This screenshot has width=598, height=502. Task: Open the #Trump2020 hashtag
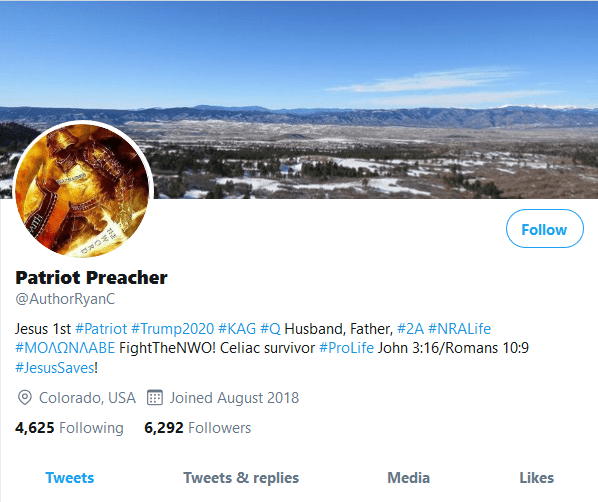[x=173, y=328]
